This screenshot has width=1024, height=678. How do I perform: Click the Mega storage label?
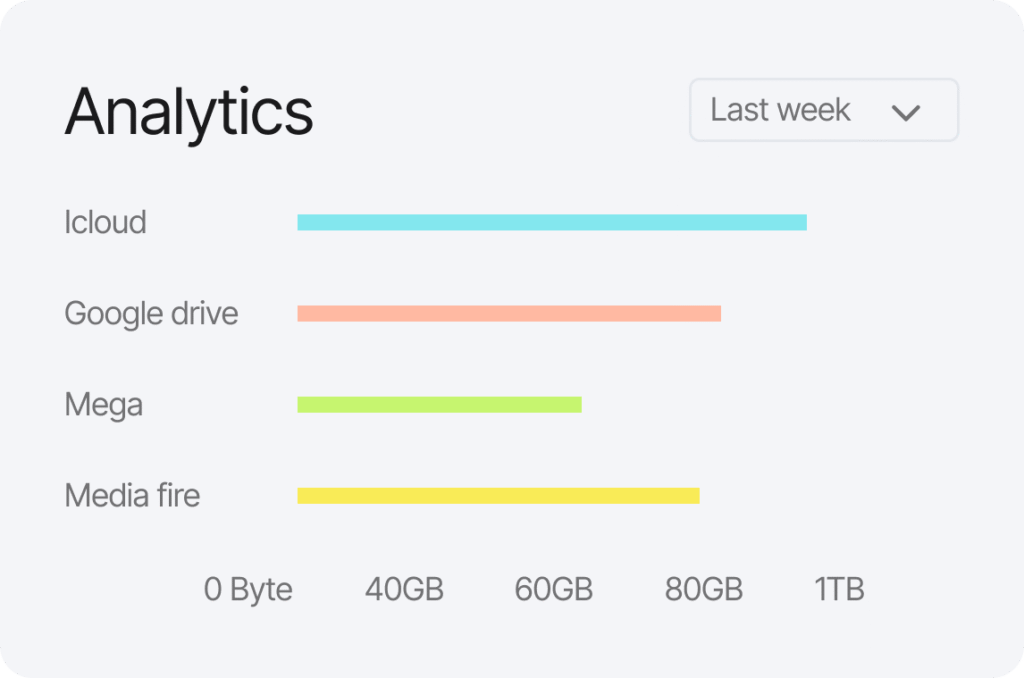[103, 405]
